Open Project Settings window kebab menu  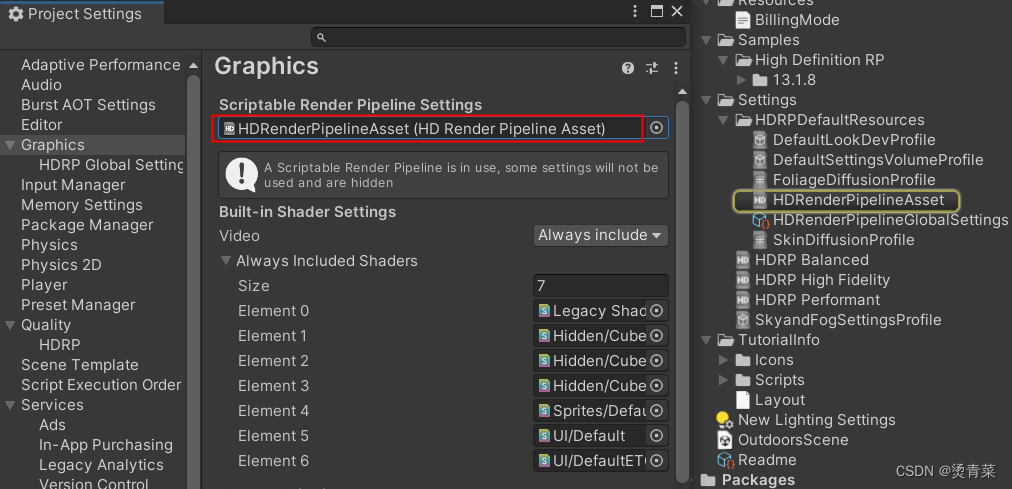click(x=635, y=11)
